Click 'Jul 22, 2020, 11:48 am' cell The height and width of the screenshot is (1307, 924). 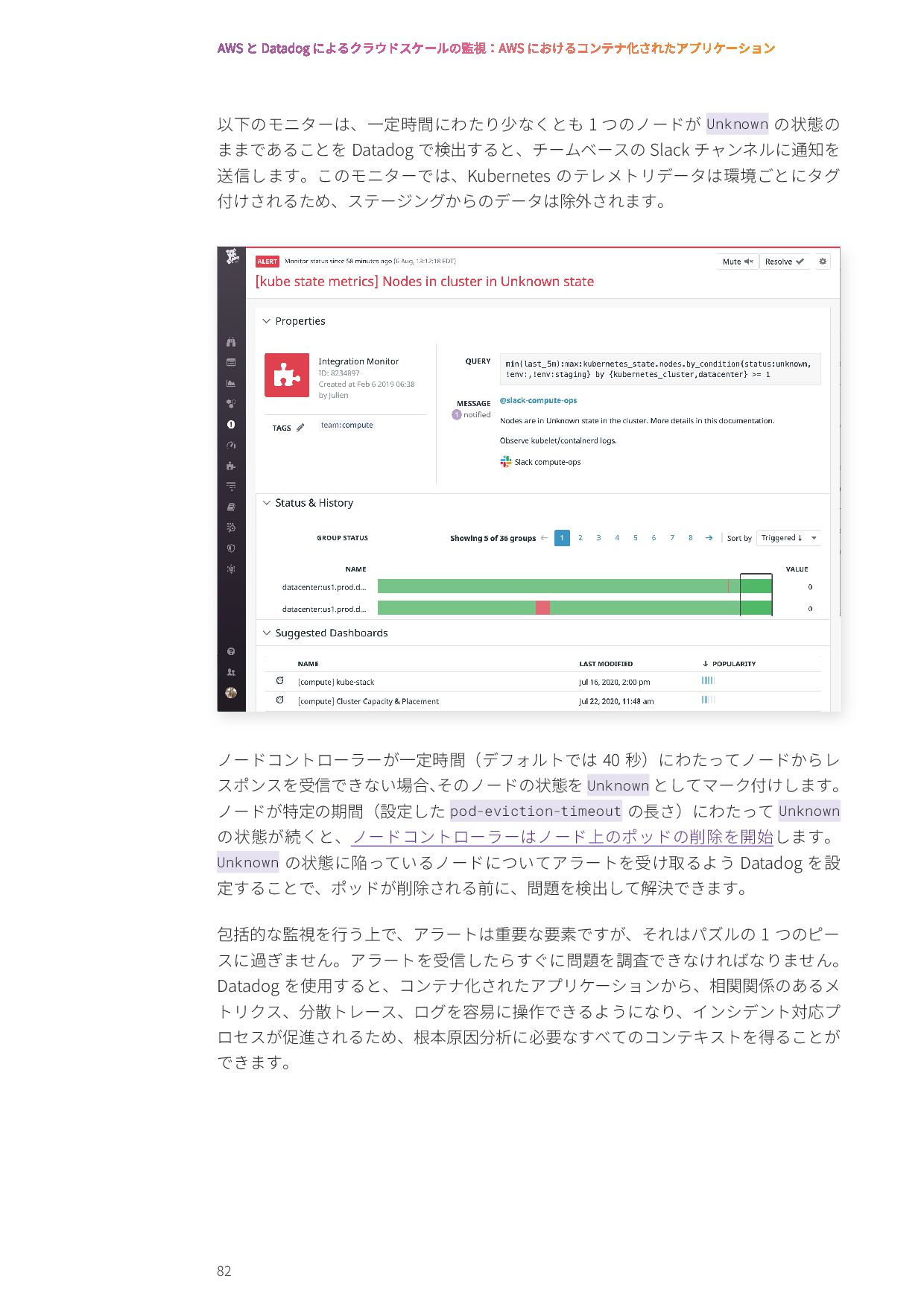coord(617,701)
